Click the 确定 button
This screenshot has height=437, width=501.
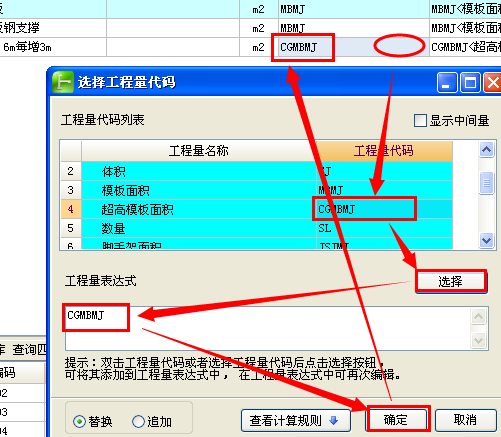click(x=396, y=420)
